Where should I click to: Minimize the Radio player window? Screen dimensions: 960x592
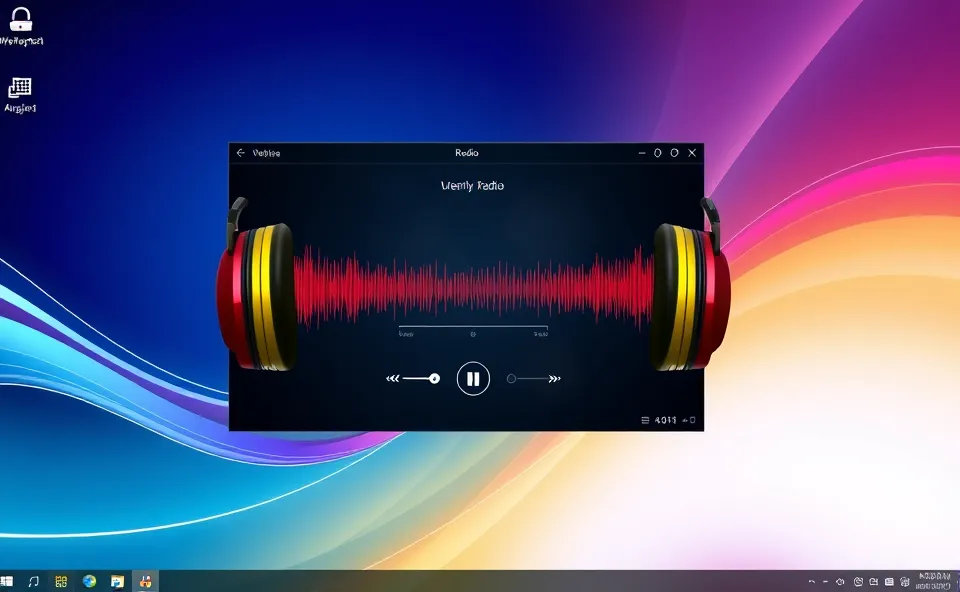point(642,153)
